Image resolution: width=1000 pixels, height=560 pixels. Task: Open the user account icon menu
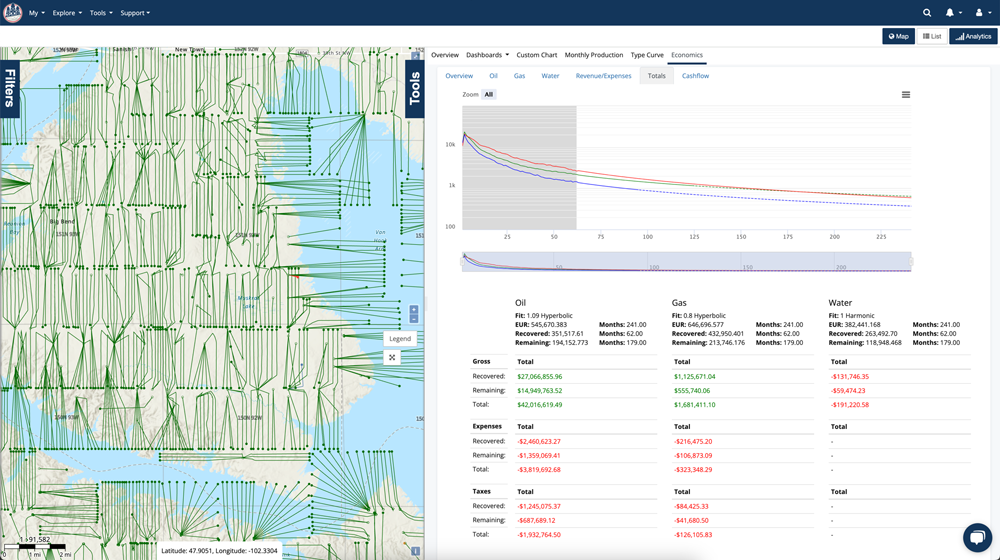pyautogui.click(x=979, y=13)
